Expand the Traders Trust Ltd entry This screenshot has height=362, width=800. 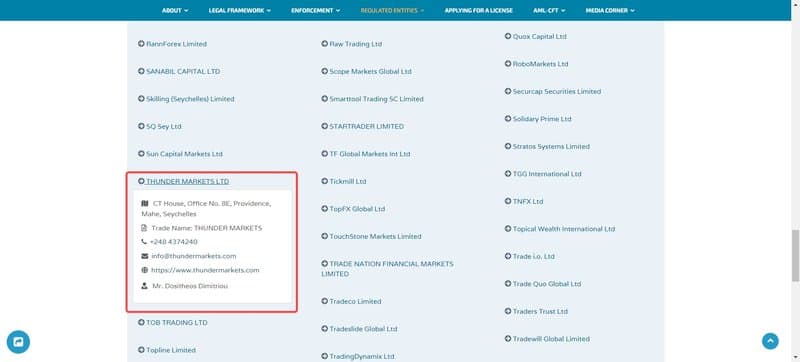point(536,312)
